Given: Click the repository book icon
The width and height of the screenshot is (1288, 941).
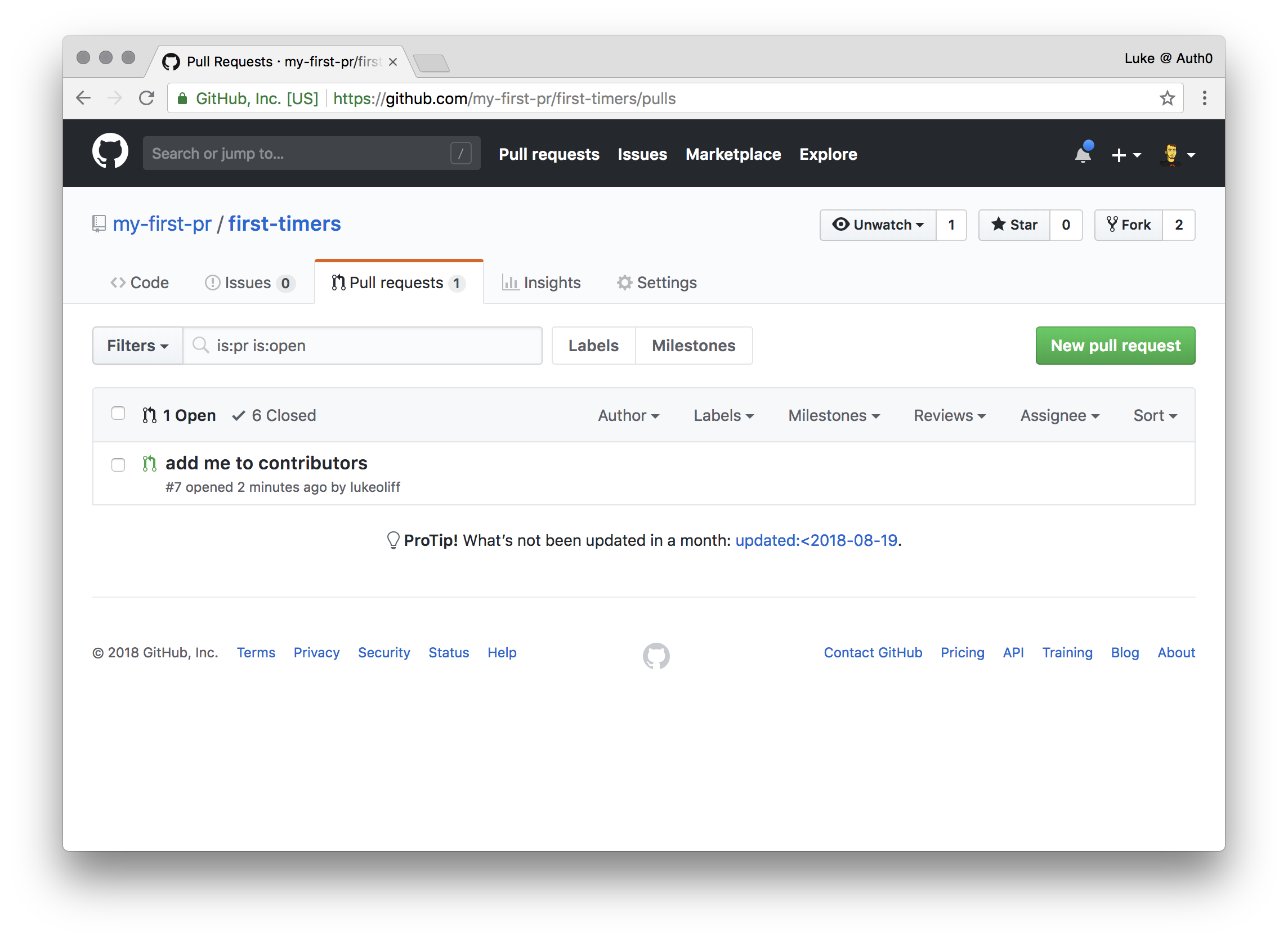Looking at the screenshot, I should tap(99, 224).
